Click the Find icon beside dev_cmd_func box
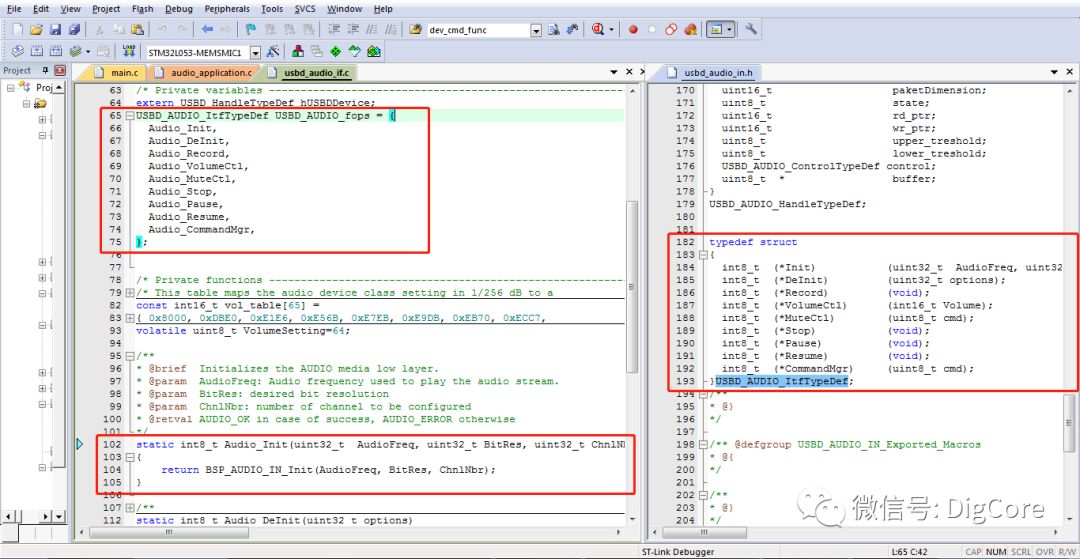Image resolution: width=1080 pixels, height=559 pixels. coord(553,30)
